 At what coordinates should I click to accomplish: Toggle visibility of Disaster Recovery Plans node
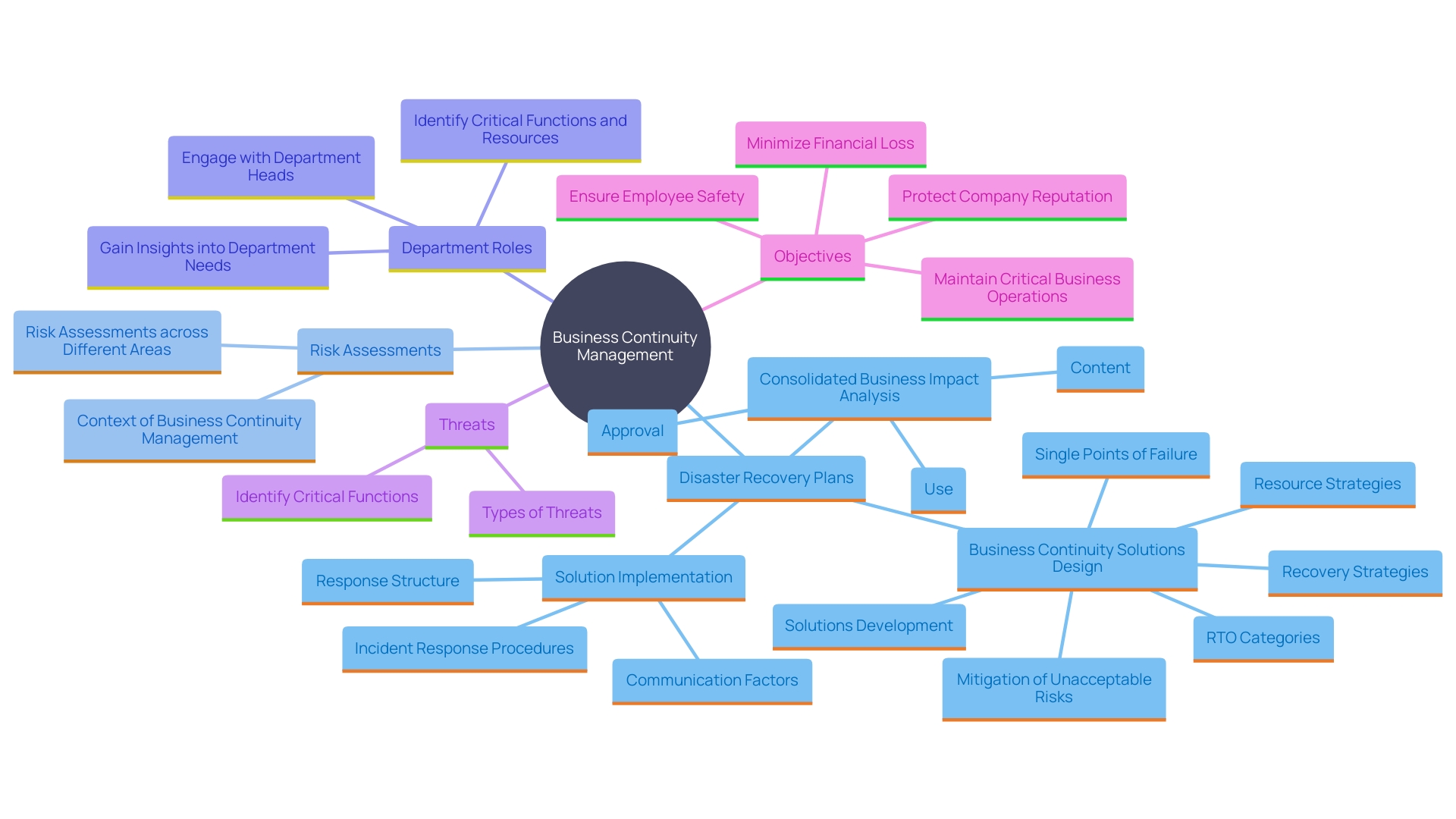[762, 475]
